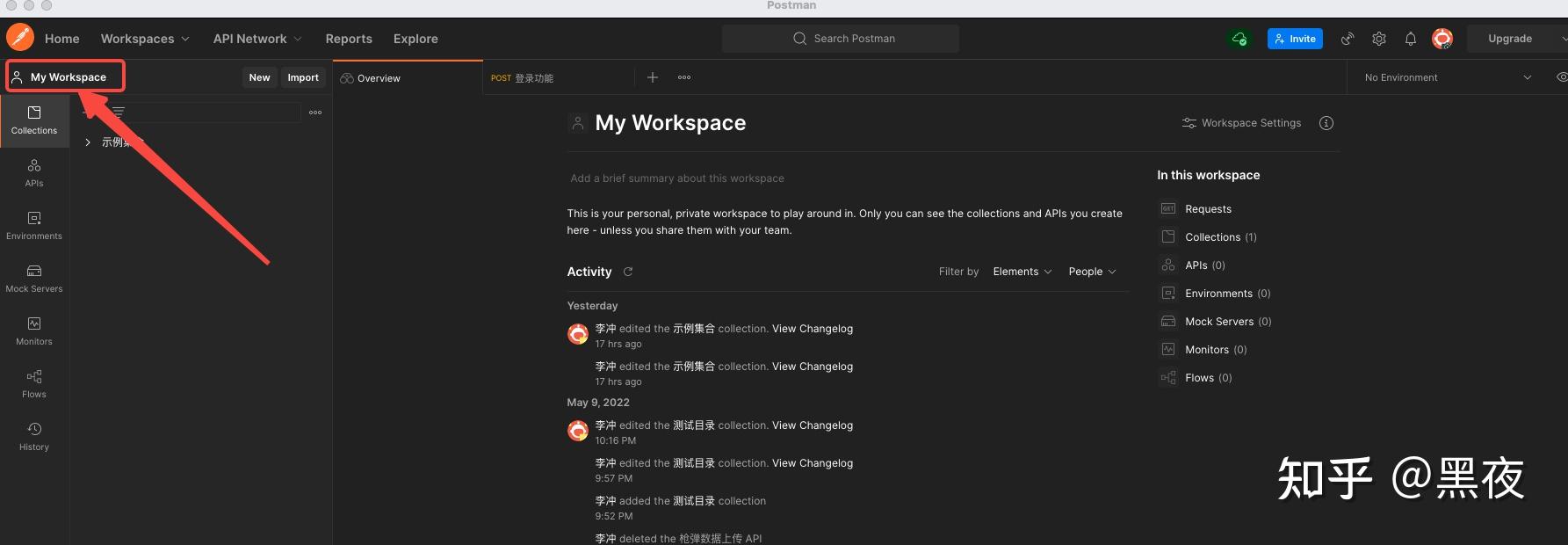
Task: Open Collections (1) in this workspace
Action: tap(1220, 237)
